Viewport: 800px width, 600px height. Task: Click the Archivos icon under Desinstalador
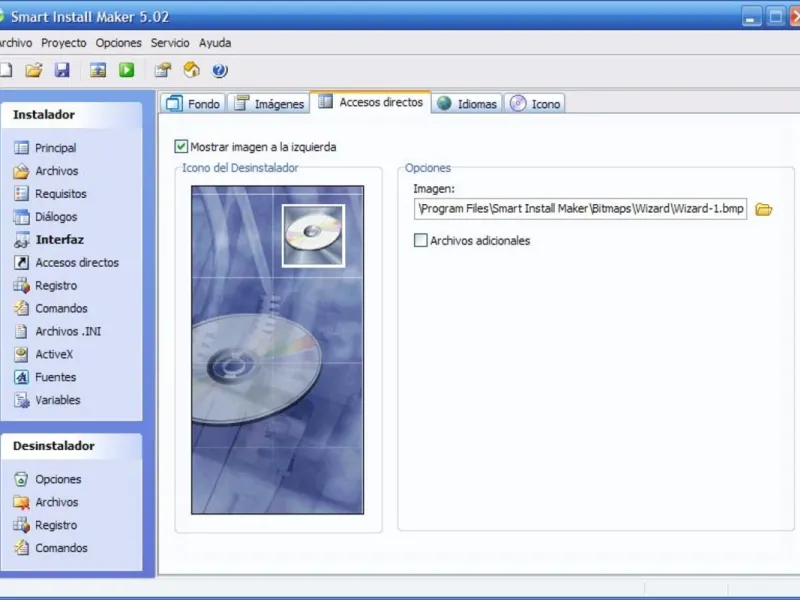pyautogui.click(x=21, y=502)
